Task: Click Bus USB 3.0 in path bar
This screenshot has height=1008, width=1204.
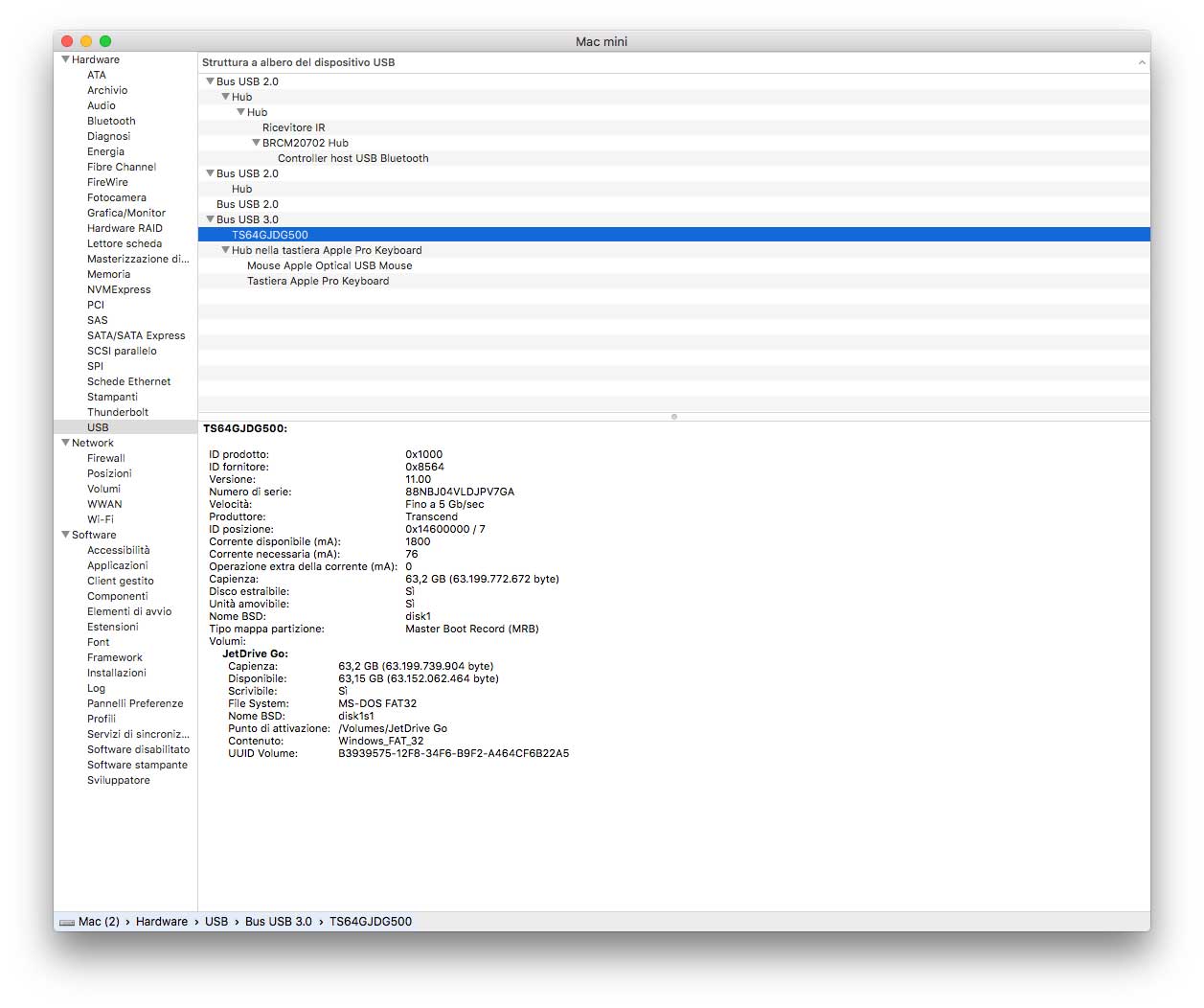Action: click(278, 922)
